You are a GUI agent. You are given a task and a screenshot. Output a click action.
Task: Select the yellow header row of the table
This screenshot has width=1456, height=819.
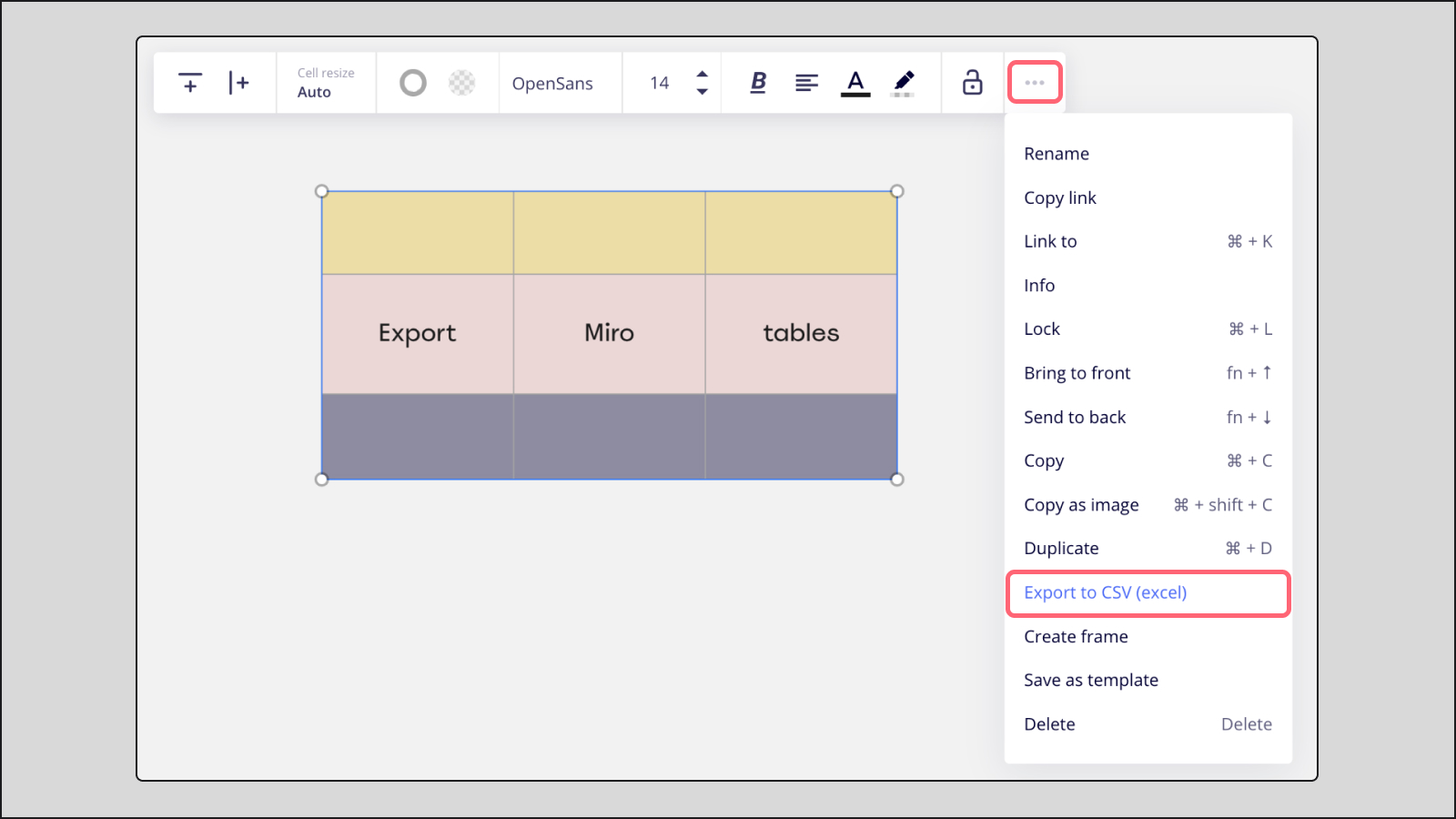click(x=609, y=232)
